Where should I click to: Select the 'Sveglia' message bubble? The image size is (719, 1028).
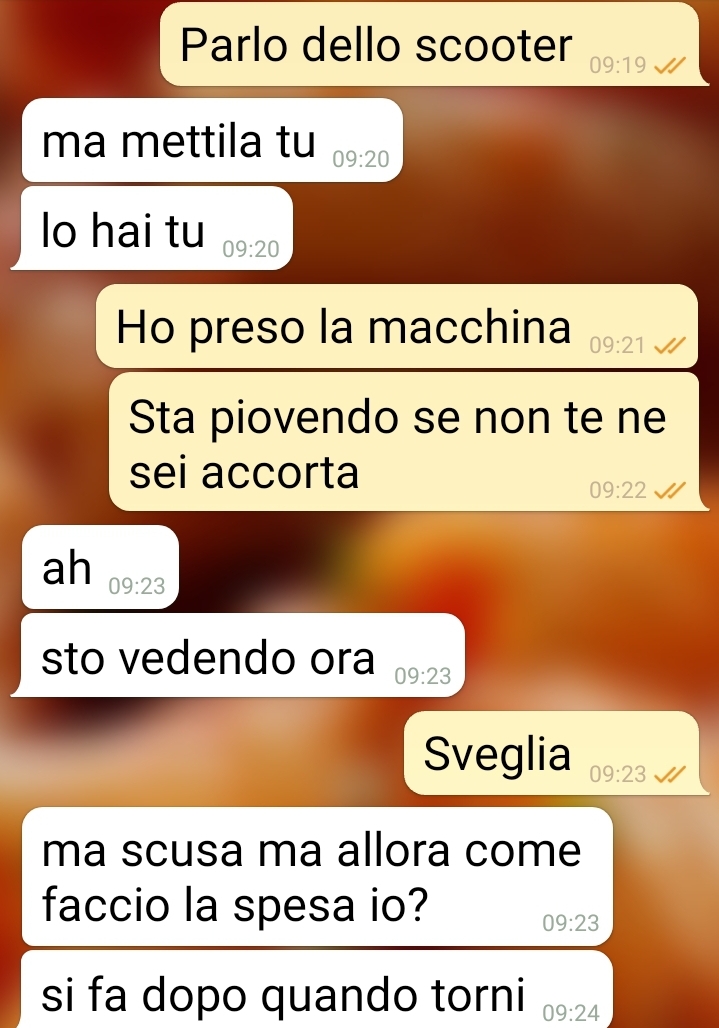tap(556, 753)
